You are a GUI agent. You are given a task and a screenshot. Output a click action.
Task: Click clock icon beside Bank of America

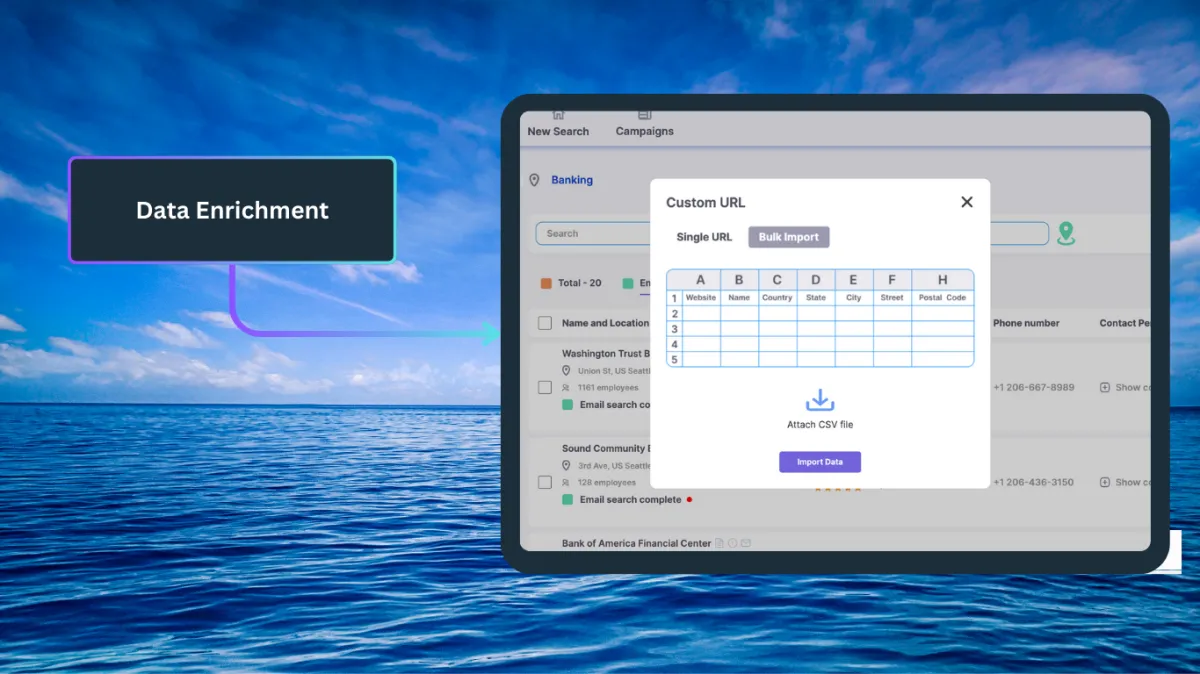(x=732, y=543)
